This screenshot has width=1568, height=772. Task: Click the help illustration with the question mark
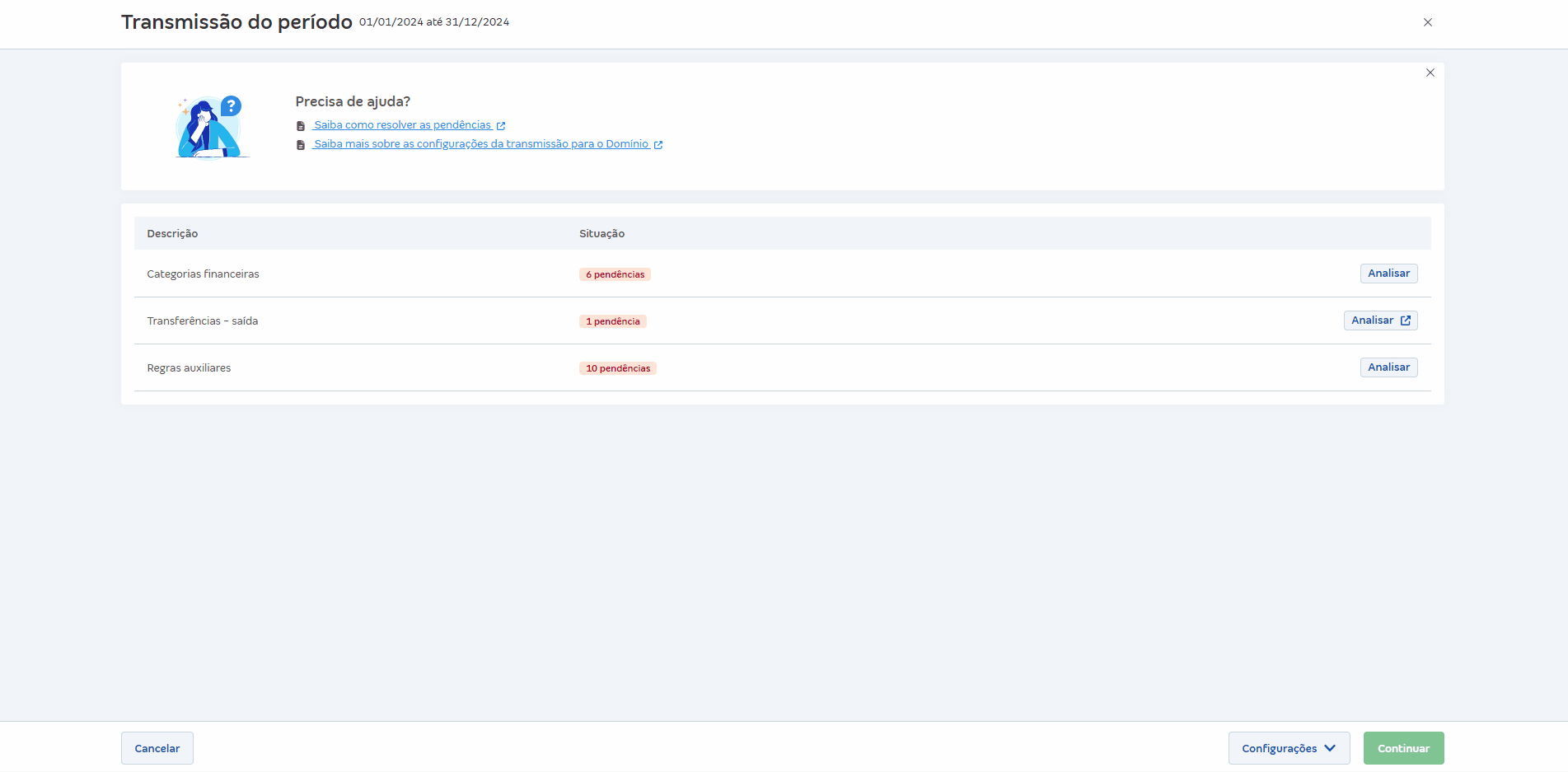(210, 126)
